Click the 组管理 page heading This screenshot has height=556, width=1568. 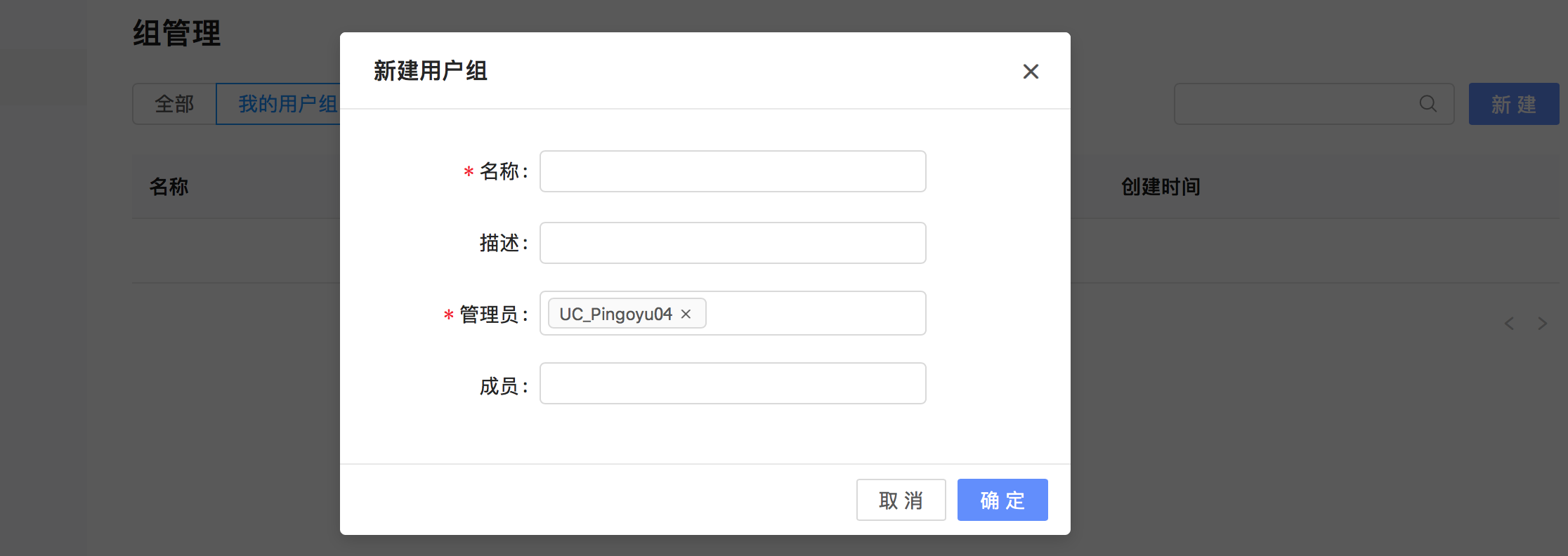tap(176, 33)
